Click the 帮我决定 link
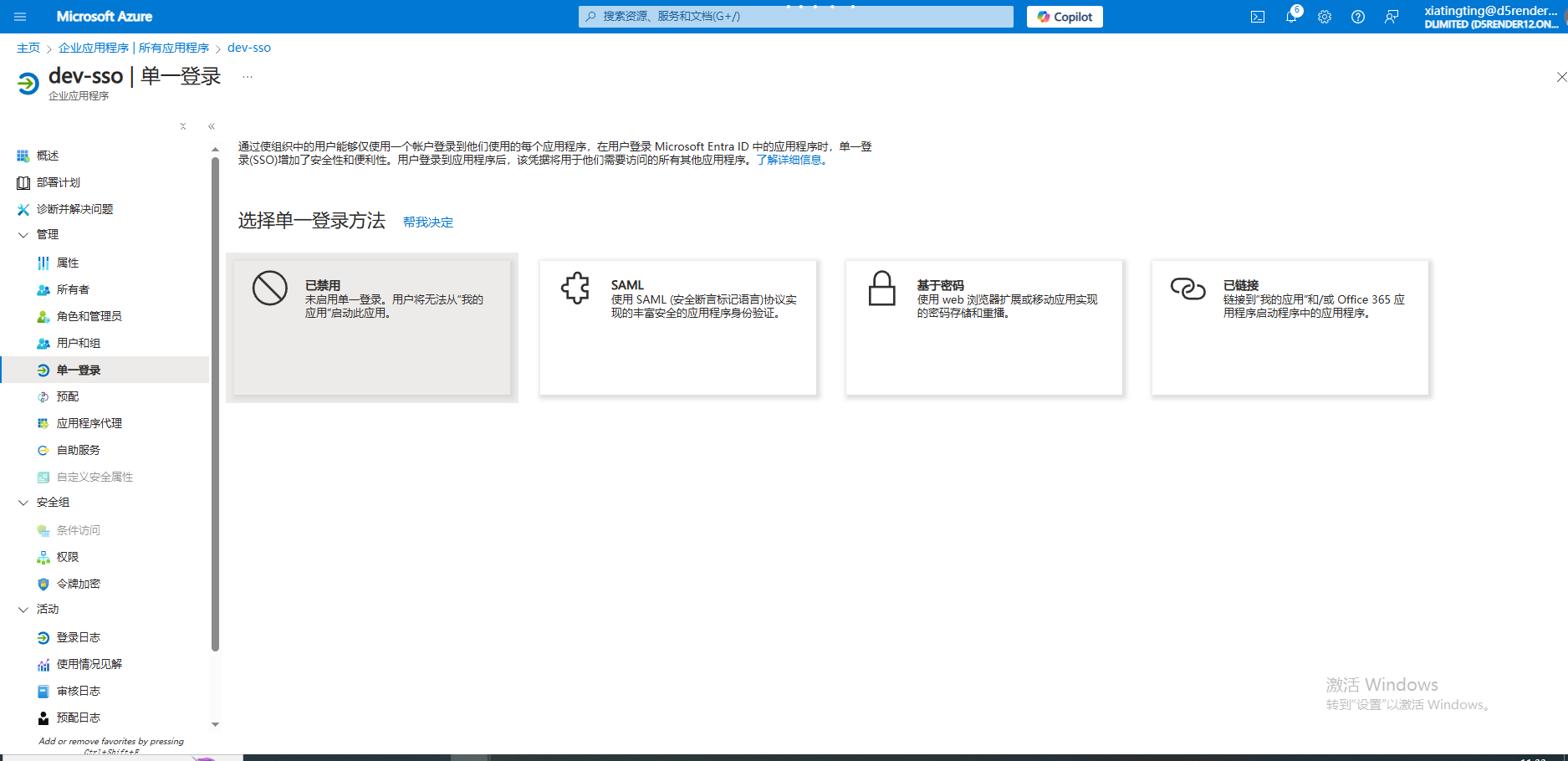This screenshot has height=761, width=1568. pyautogui.click(x=428, y=222)
